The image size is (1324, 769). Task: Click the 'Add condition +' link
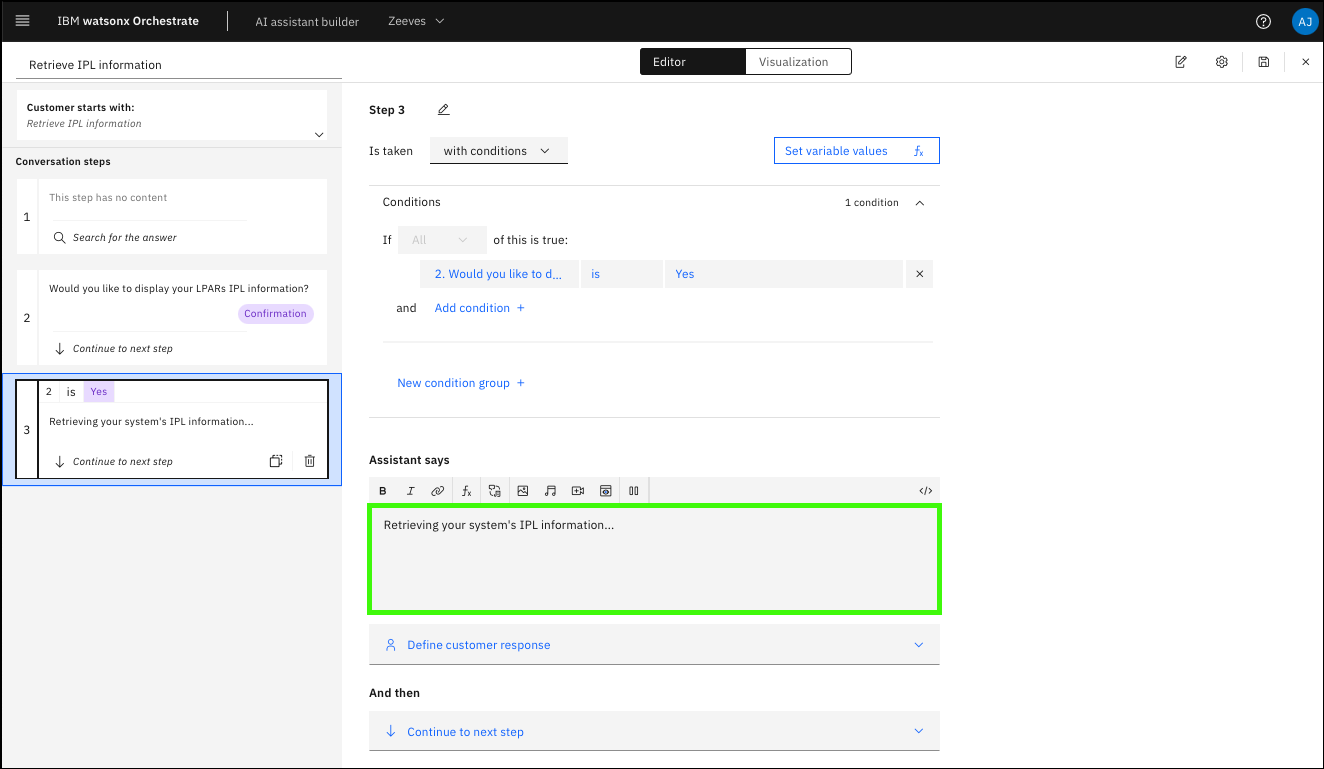point(479,308)
